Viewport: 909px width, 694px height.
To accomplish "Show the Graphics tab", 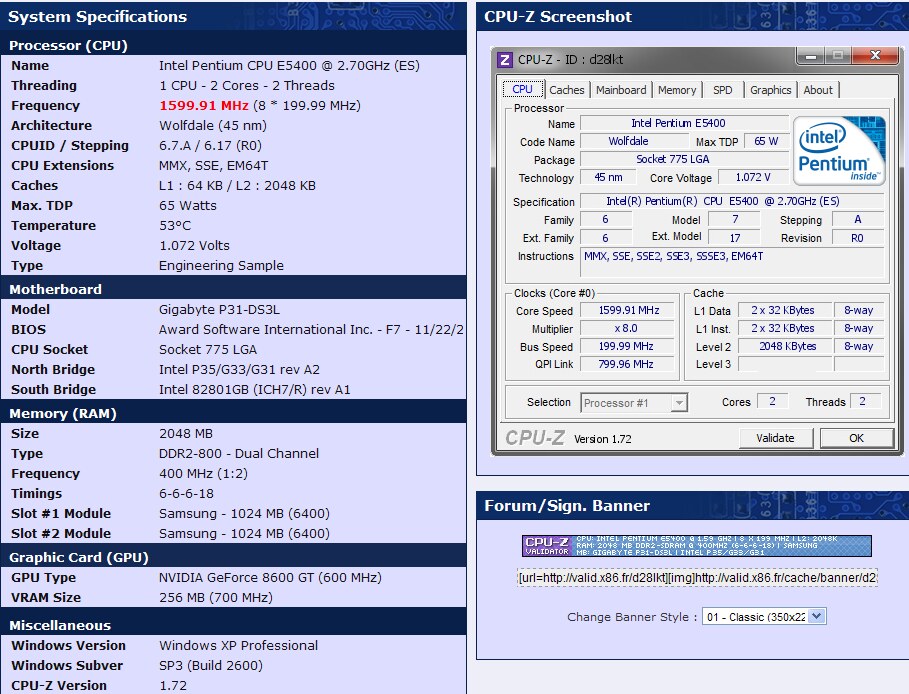I will pos(770,90).
